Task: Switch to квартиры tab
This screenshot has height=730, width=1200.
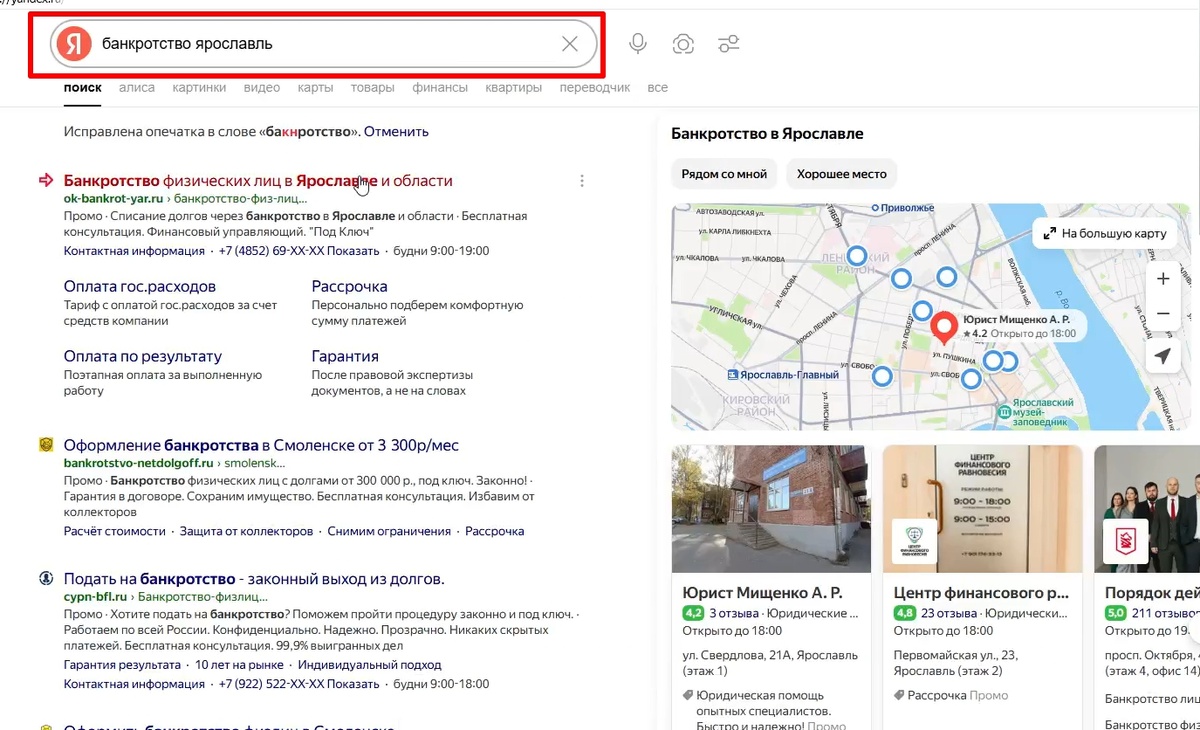Action: pos(514,88)
